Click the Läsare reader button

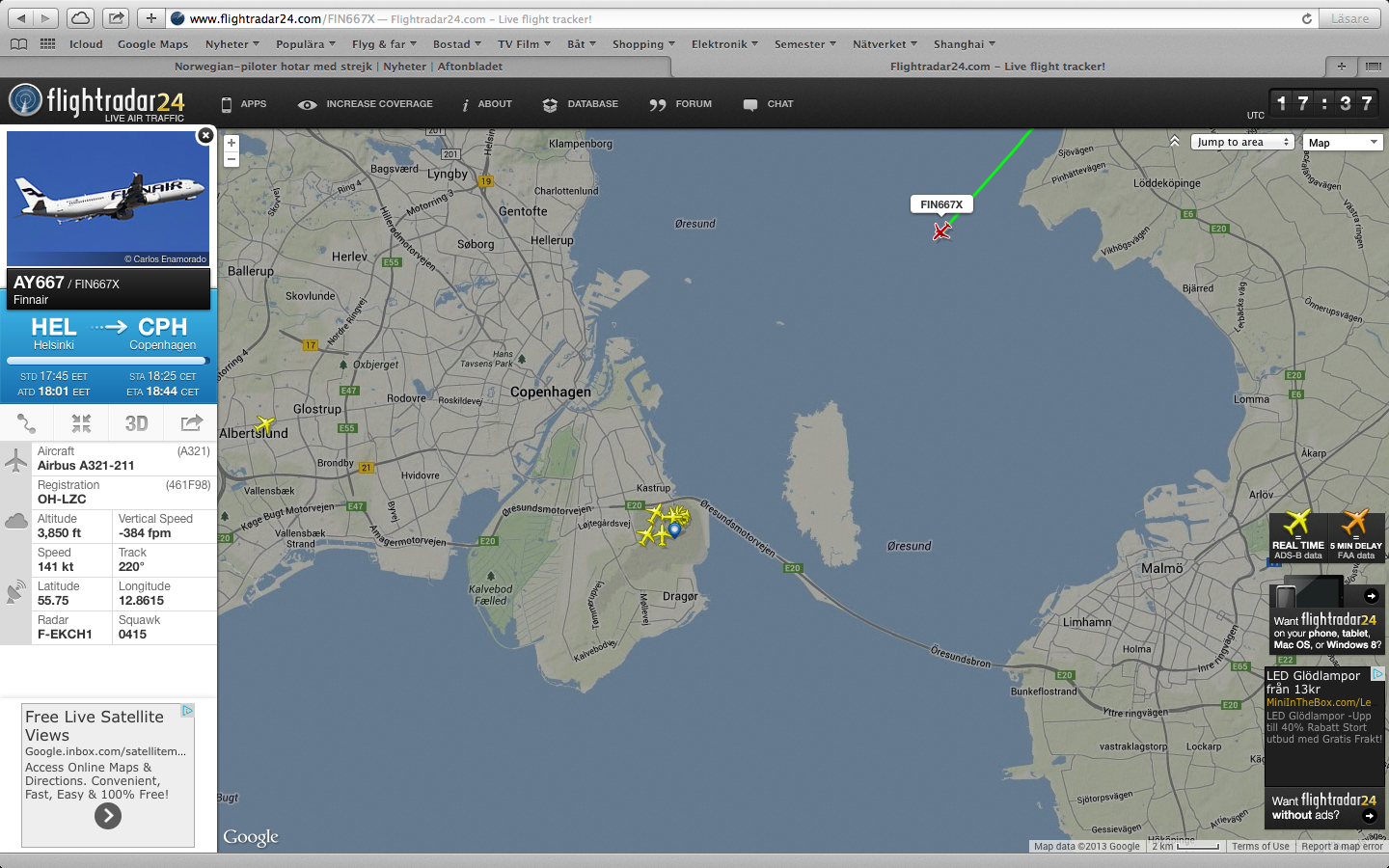point(1349,18)
